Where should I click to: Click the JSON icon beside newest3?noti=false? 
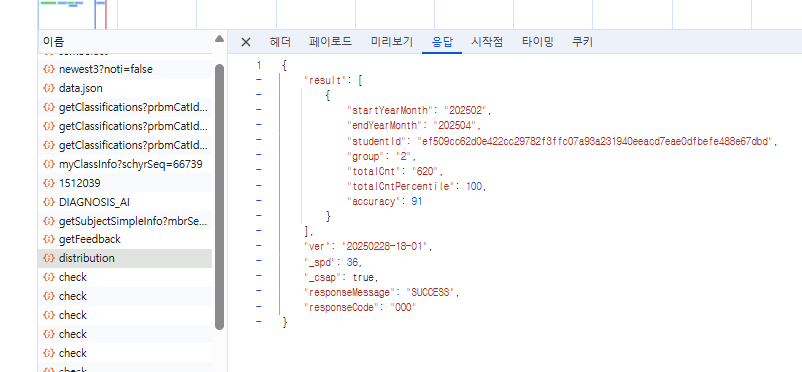49,69
